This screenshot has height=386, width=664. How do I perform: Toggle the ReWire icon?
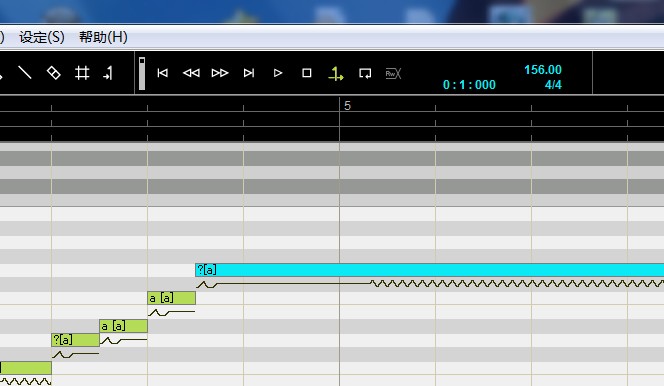(393, 73)
